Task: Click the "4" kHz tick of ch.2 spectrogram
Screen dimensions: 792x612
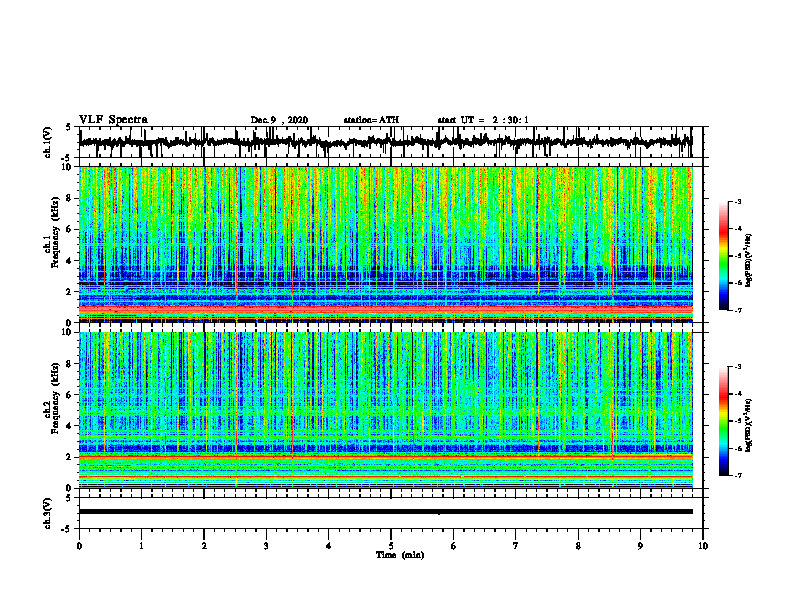Action: 70,426
